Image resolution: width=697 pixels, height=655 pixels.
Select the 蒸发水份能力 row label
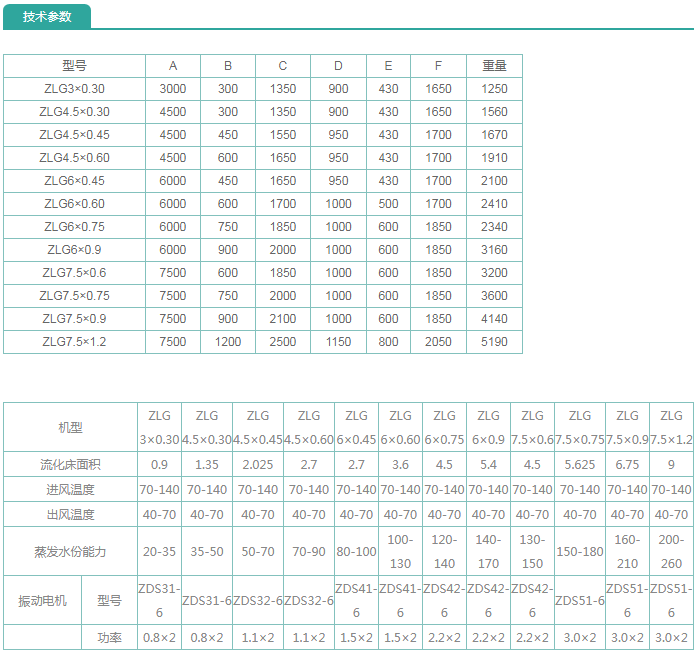click(70, 552)
